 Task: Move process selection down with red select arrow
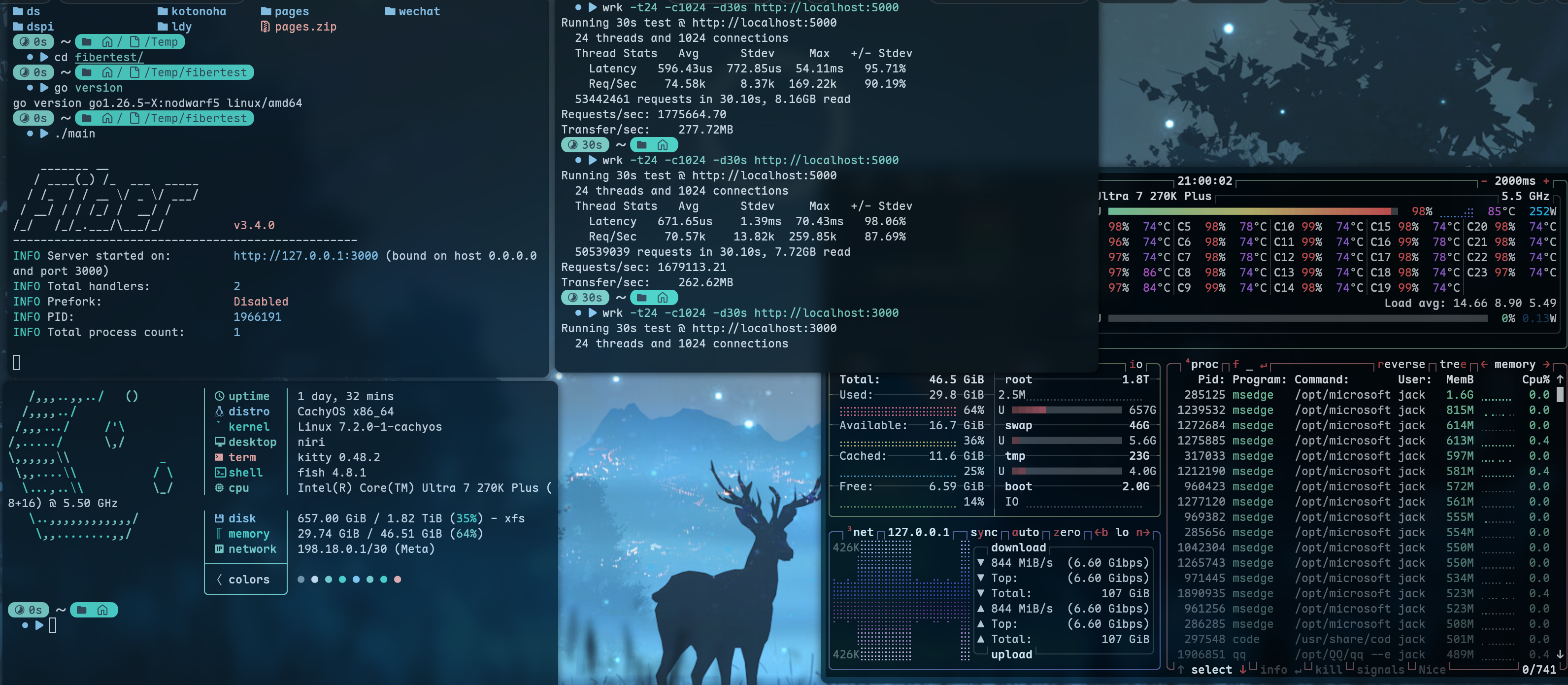pos(1243,670)
